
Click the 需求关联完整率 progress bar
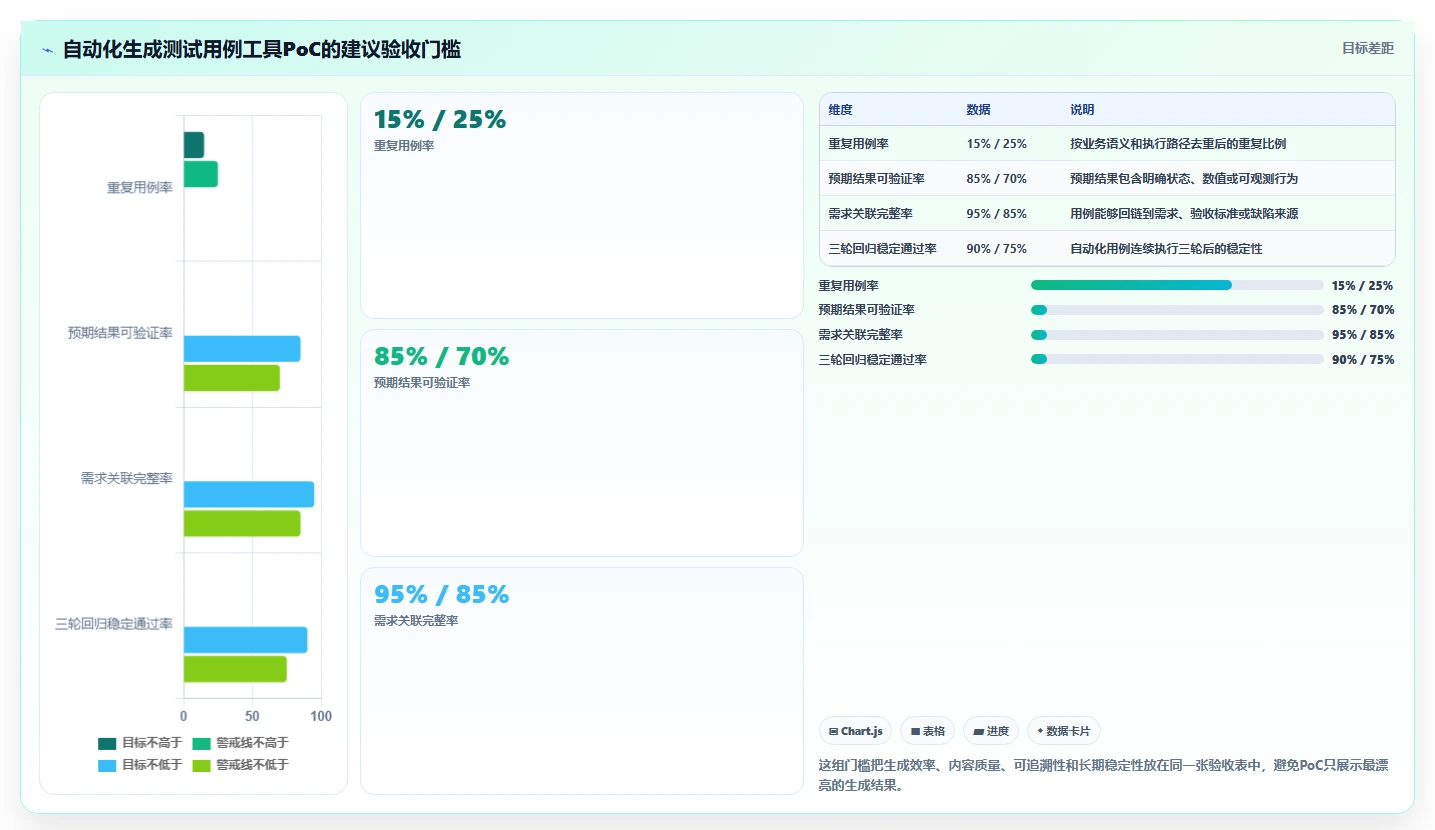point(1177,335)
